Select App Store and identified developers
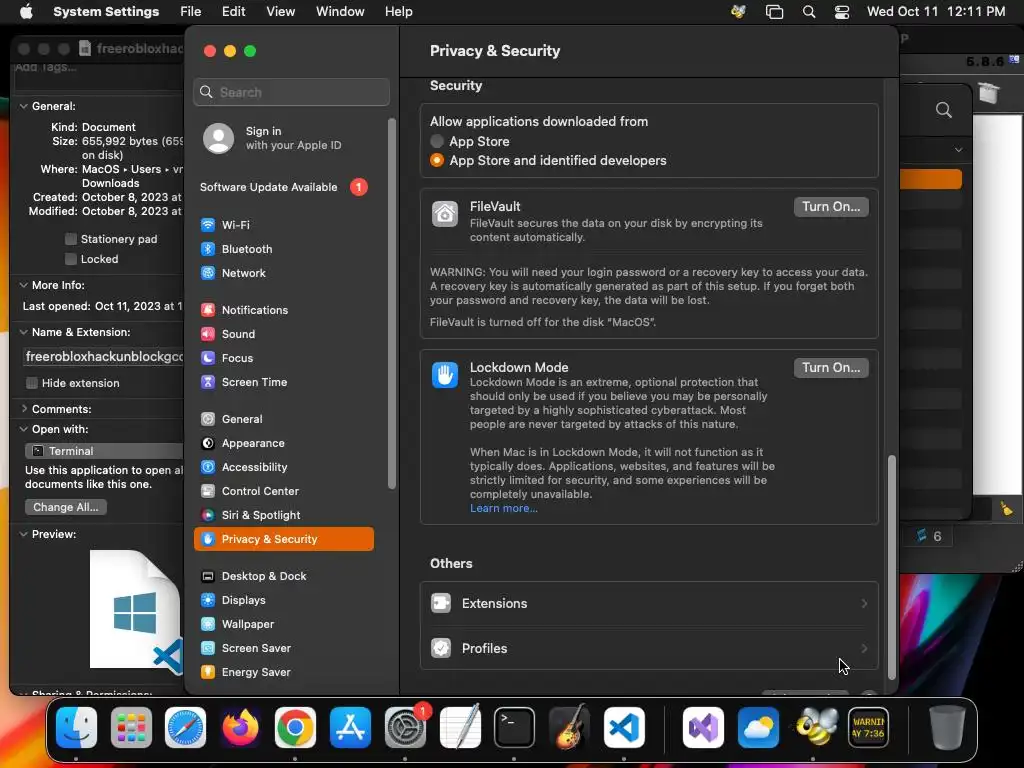Image resolution: width=1024 pixels, height=768 pixels. point(437,160)
